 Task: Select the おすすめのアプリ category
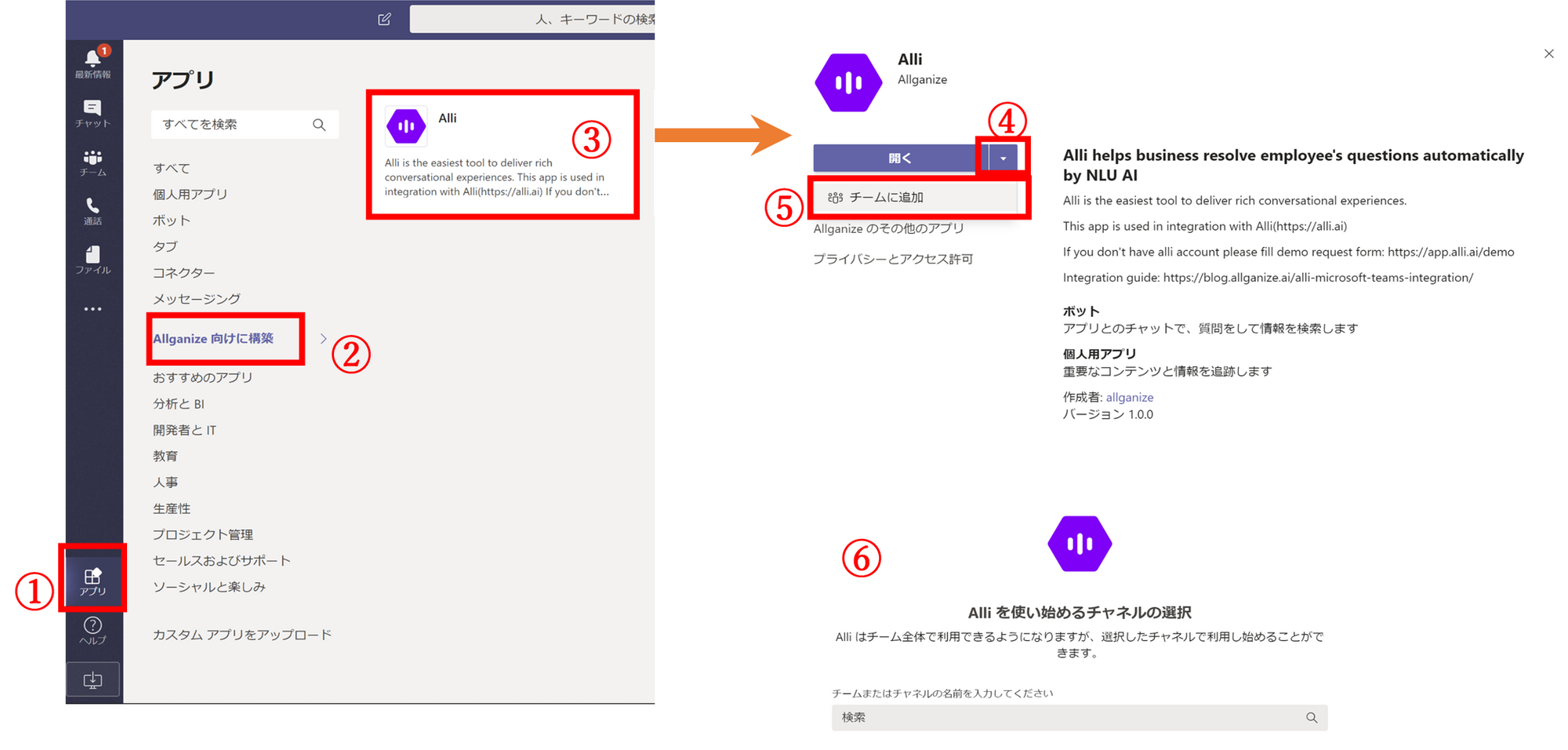pyautogui.click(x=203, y=378)
